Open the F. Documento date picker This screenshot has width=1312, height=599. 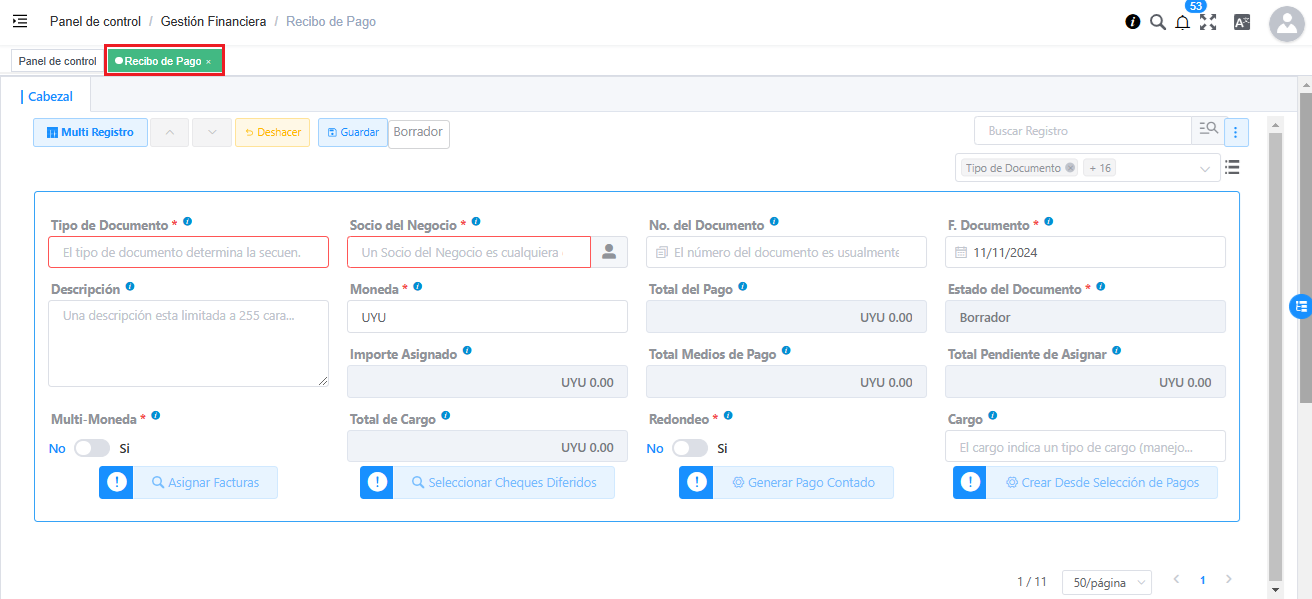pyautogui.click(x=1085, y=253)
